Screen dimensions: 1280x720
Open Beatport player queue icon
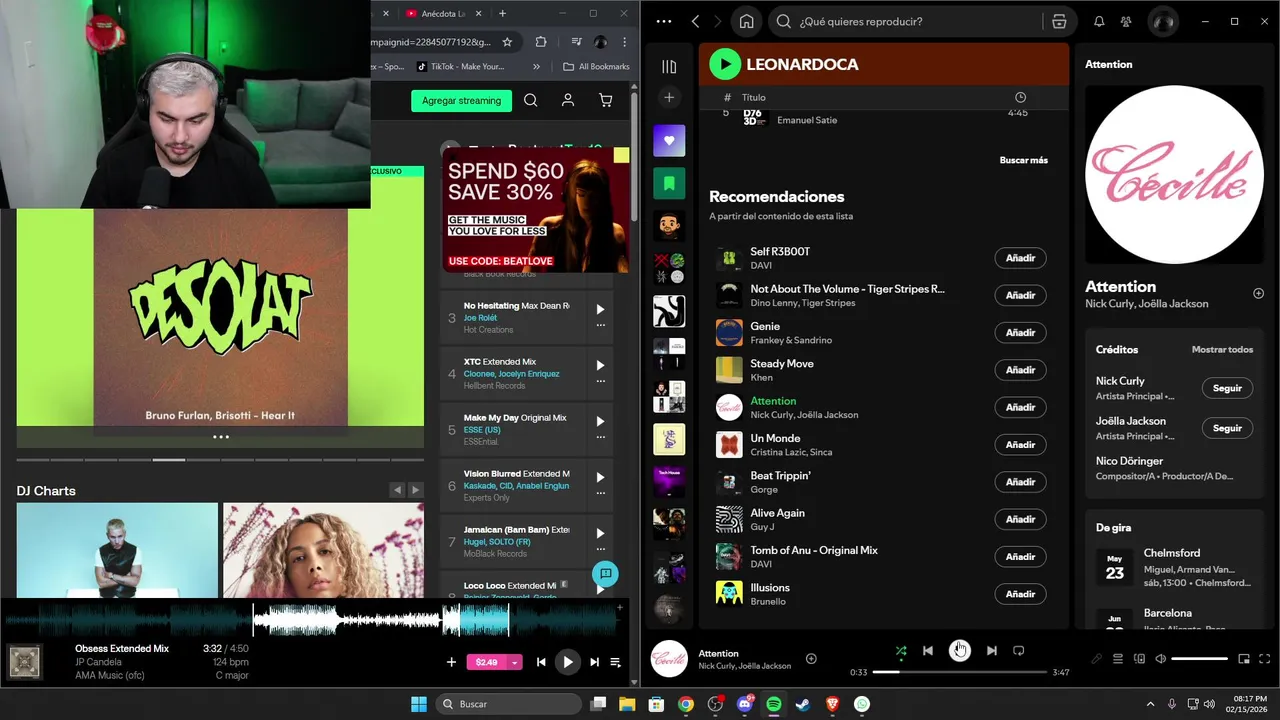615,662
